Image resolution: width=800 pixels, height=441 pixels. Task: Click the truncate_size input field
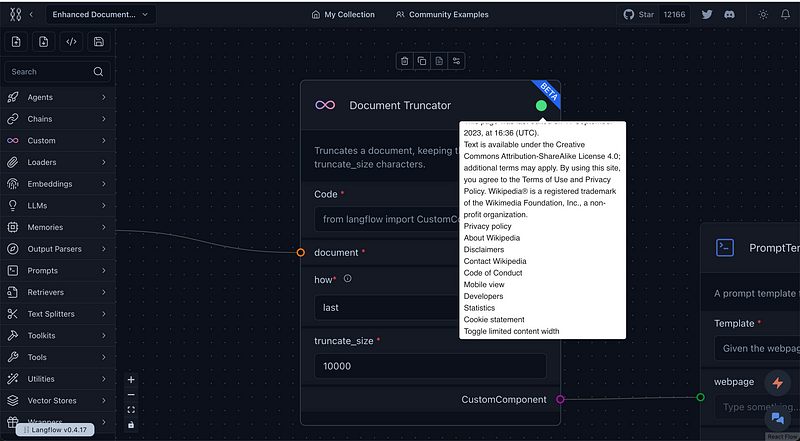coord(430,367)
